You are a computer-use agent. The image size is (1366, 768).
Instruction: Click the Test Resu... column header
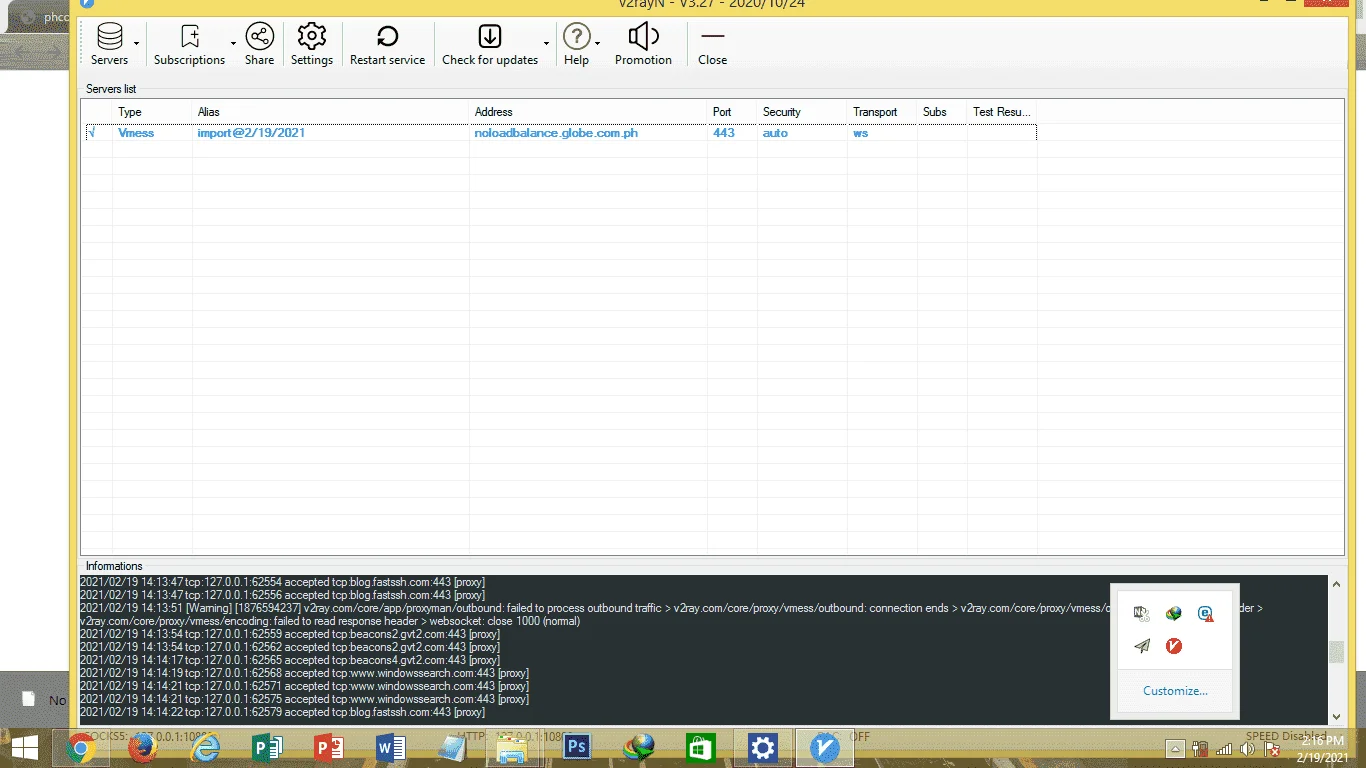[1002, 112]
